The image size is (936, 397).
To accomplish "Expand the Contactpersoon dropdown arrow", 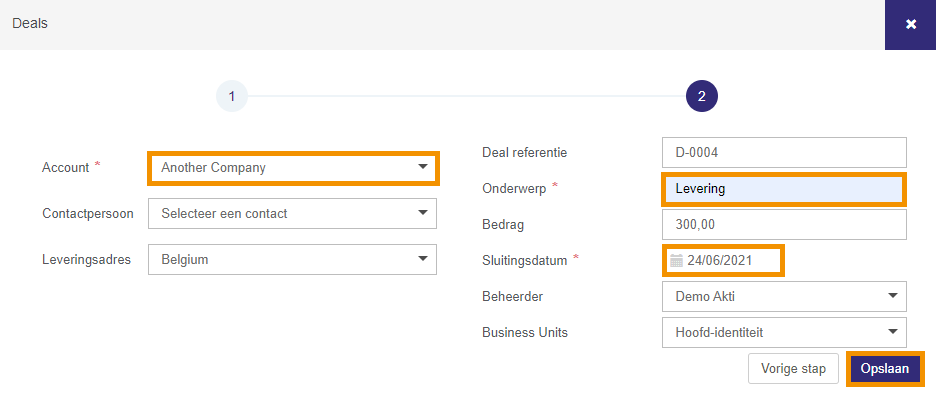I will (x=423, y=213).
